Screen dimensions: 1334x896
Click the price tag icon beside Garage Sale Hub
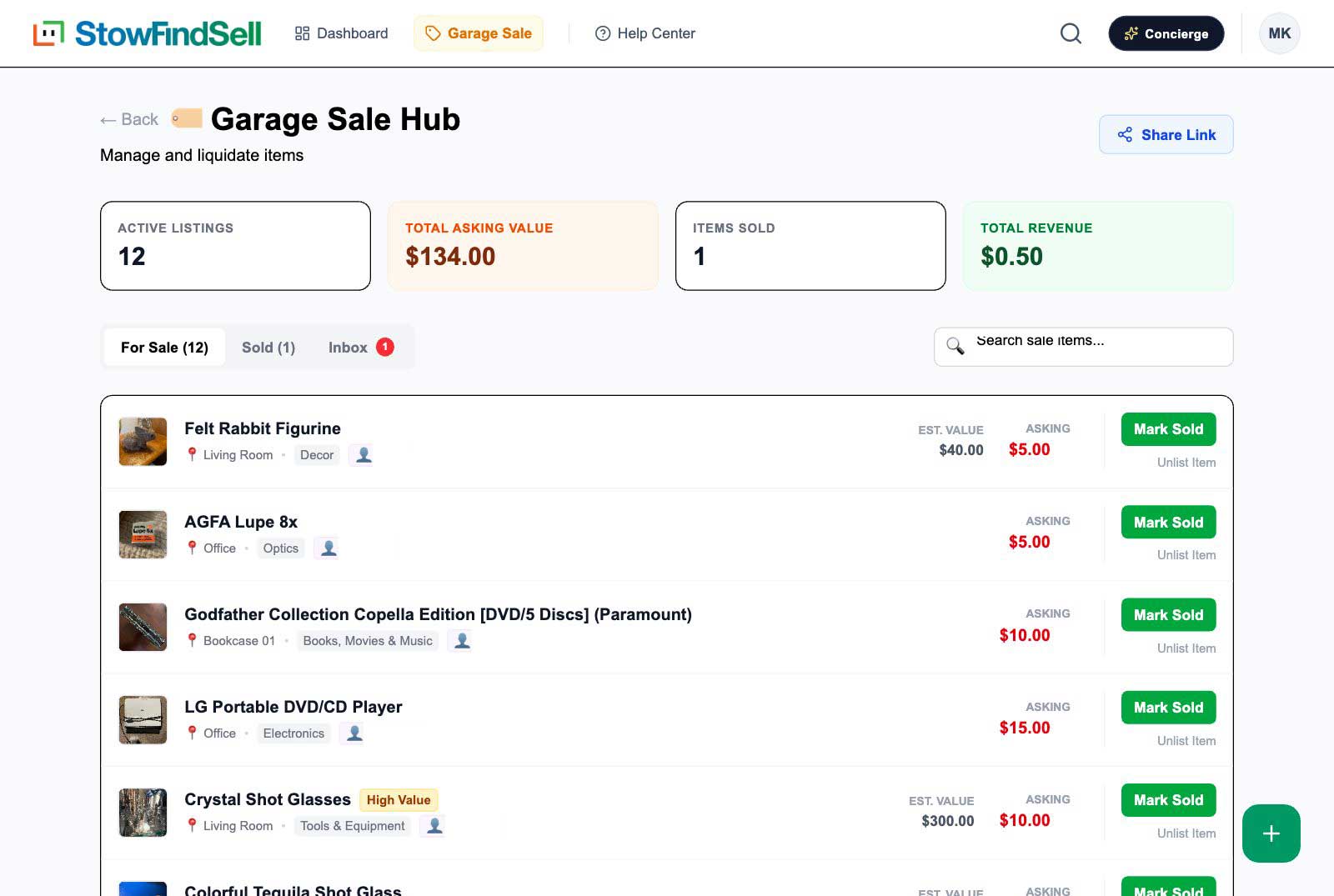187,118
